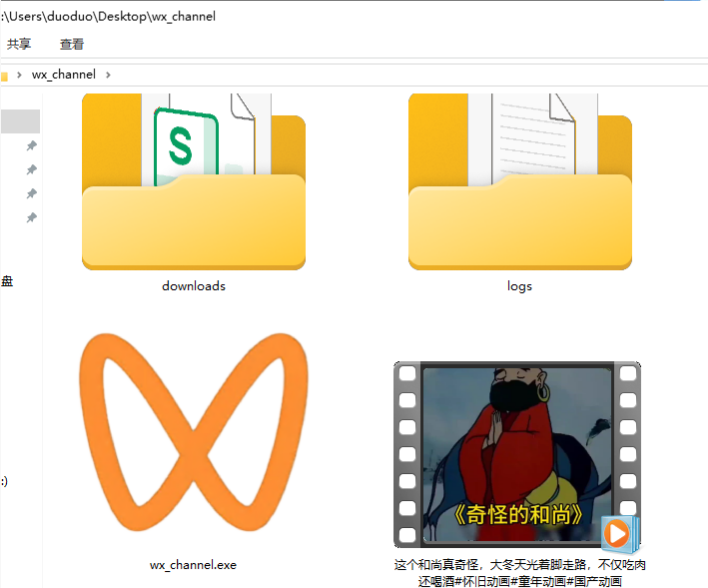Open the logs folder icon
This screenshot has height=588, width=708.
520,182
